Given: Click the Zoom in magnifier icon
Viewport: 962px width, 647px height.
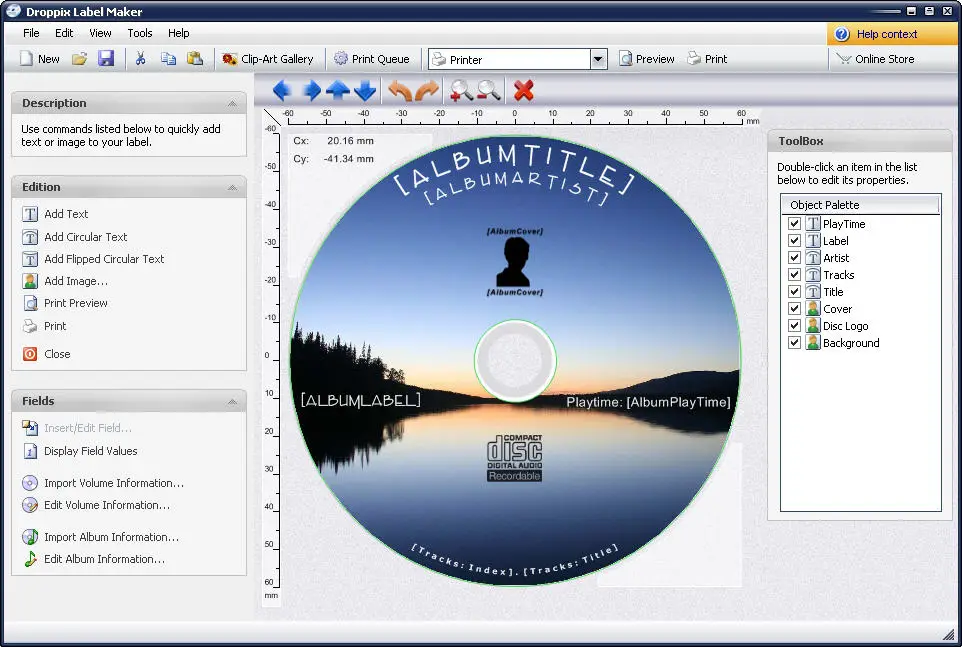Looking at the screenshot, I should click(461, 91).
